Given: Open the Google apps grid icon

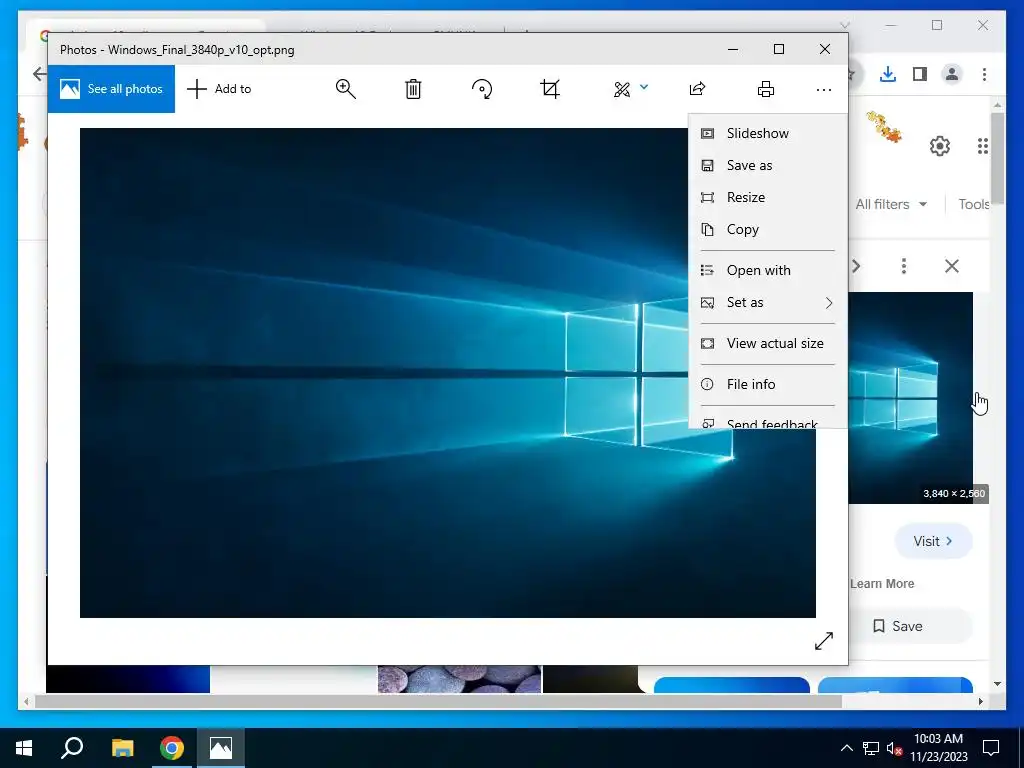Looking at the screenshot, I should 982,146.
